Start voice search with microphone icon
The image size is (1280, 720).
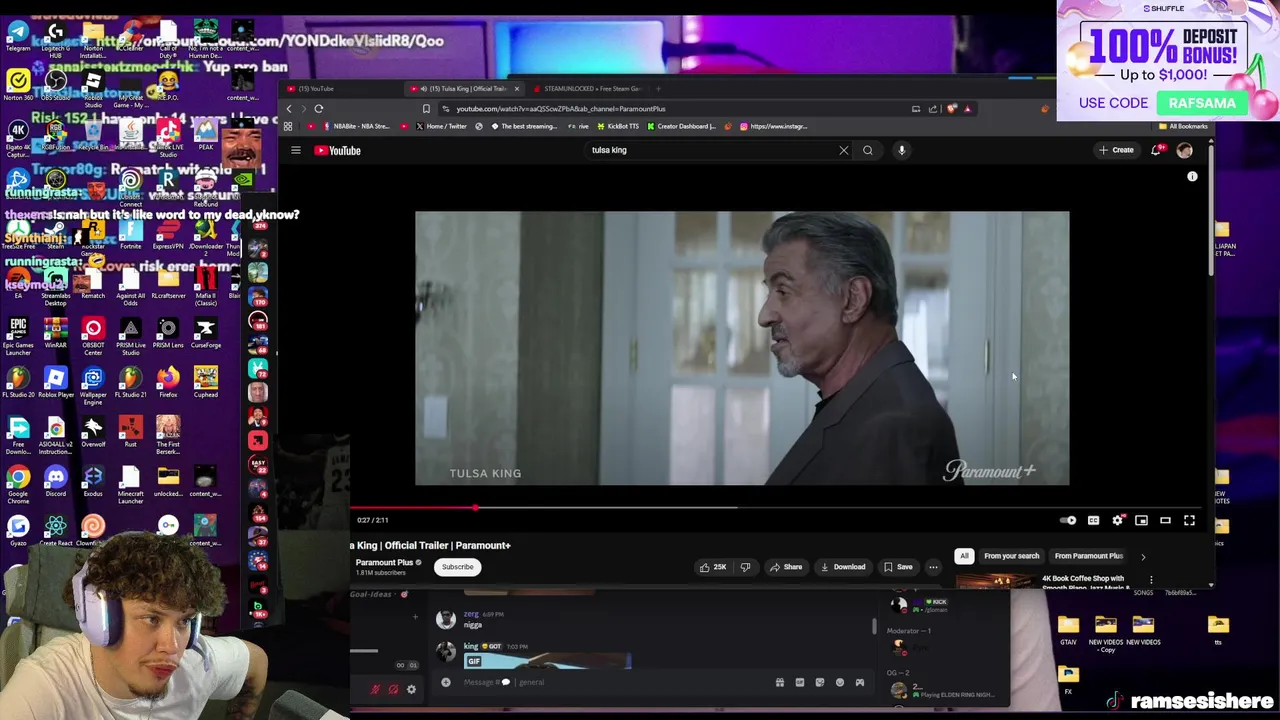901,150
